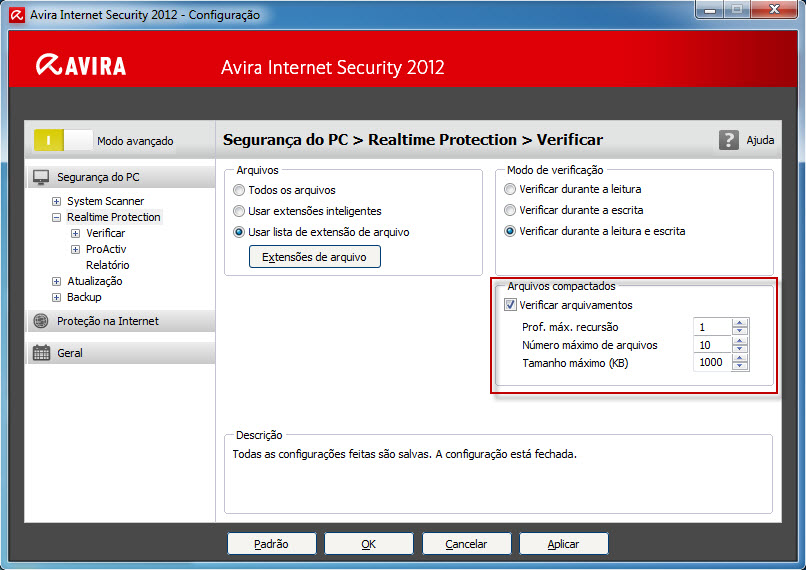
Task: Click the Avira logo in red banner
Action: [x=81, y=65]
